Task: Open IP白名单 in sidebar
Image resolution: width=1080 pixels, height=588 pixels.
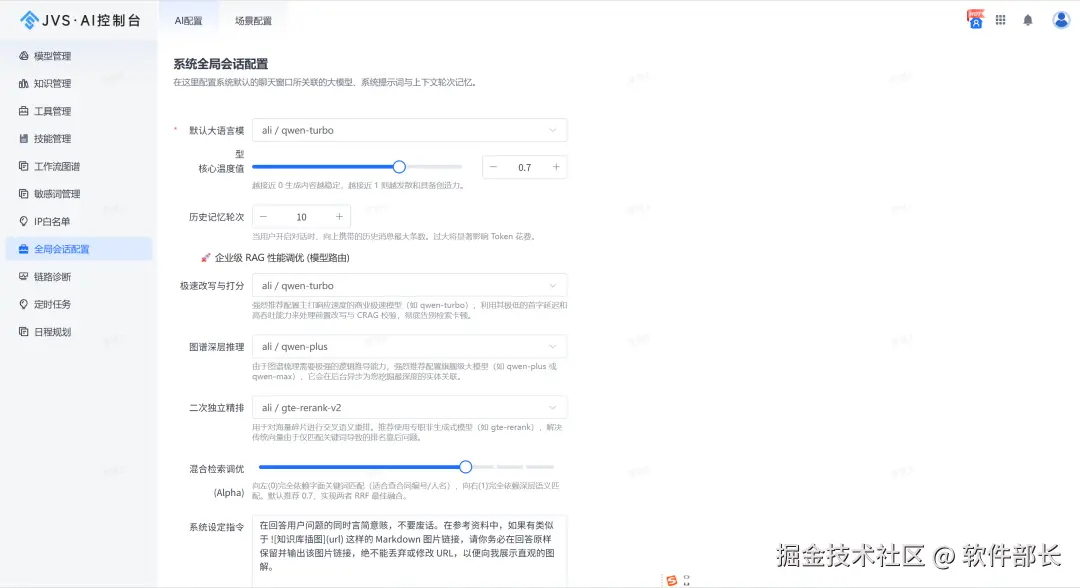Action: (x=79, y=221)
